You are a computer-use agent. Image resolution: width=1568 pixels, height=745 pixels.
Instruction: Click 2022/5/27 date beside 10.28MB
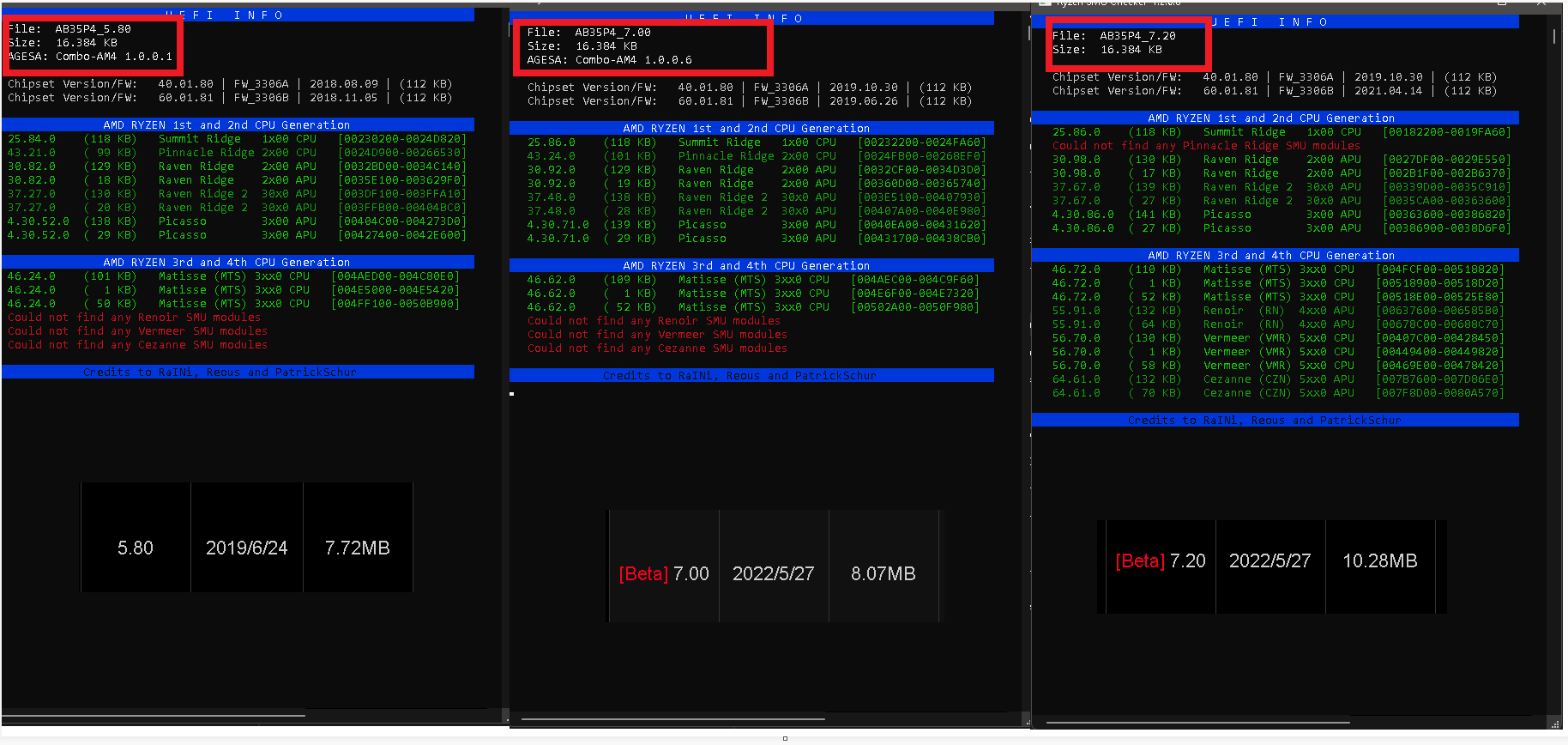click(1270, 566)
